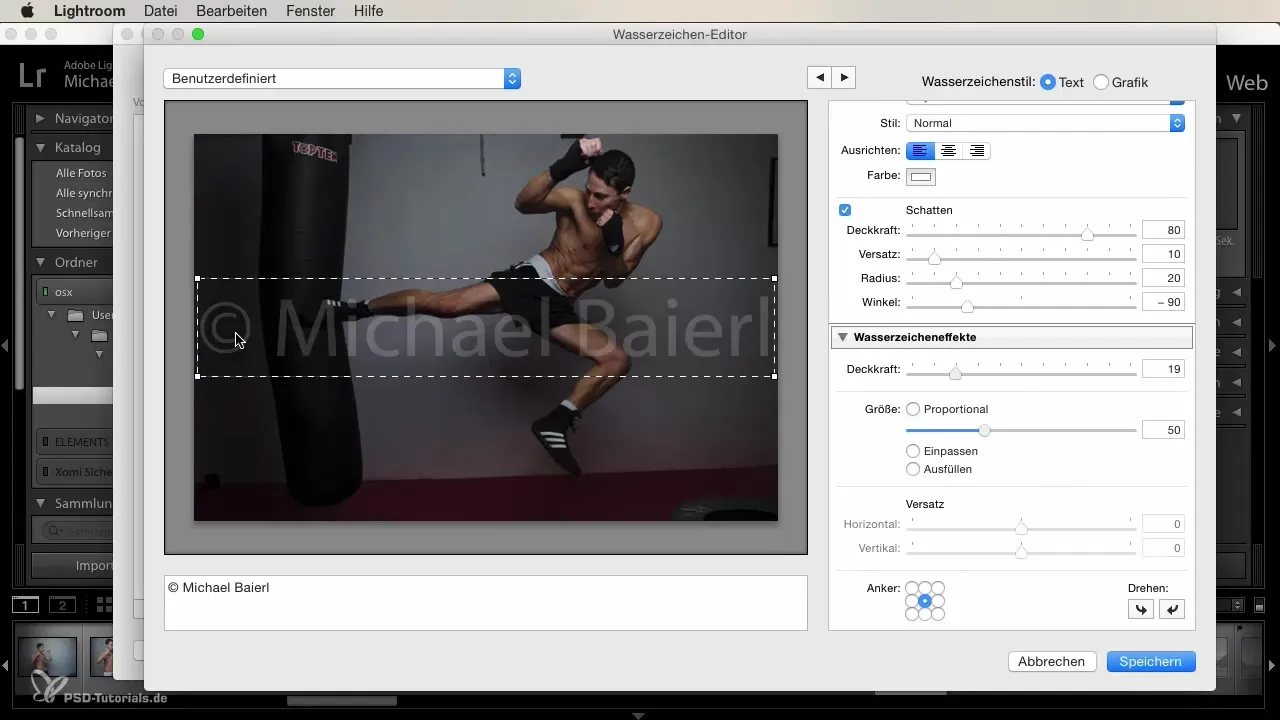Select Ausfüllen size option
1280x720 pixels.
click(x=913, y=469)
